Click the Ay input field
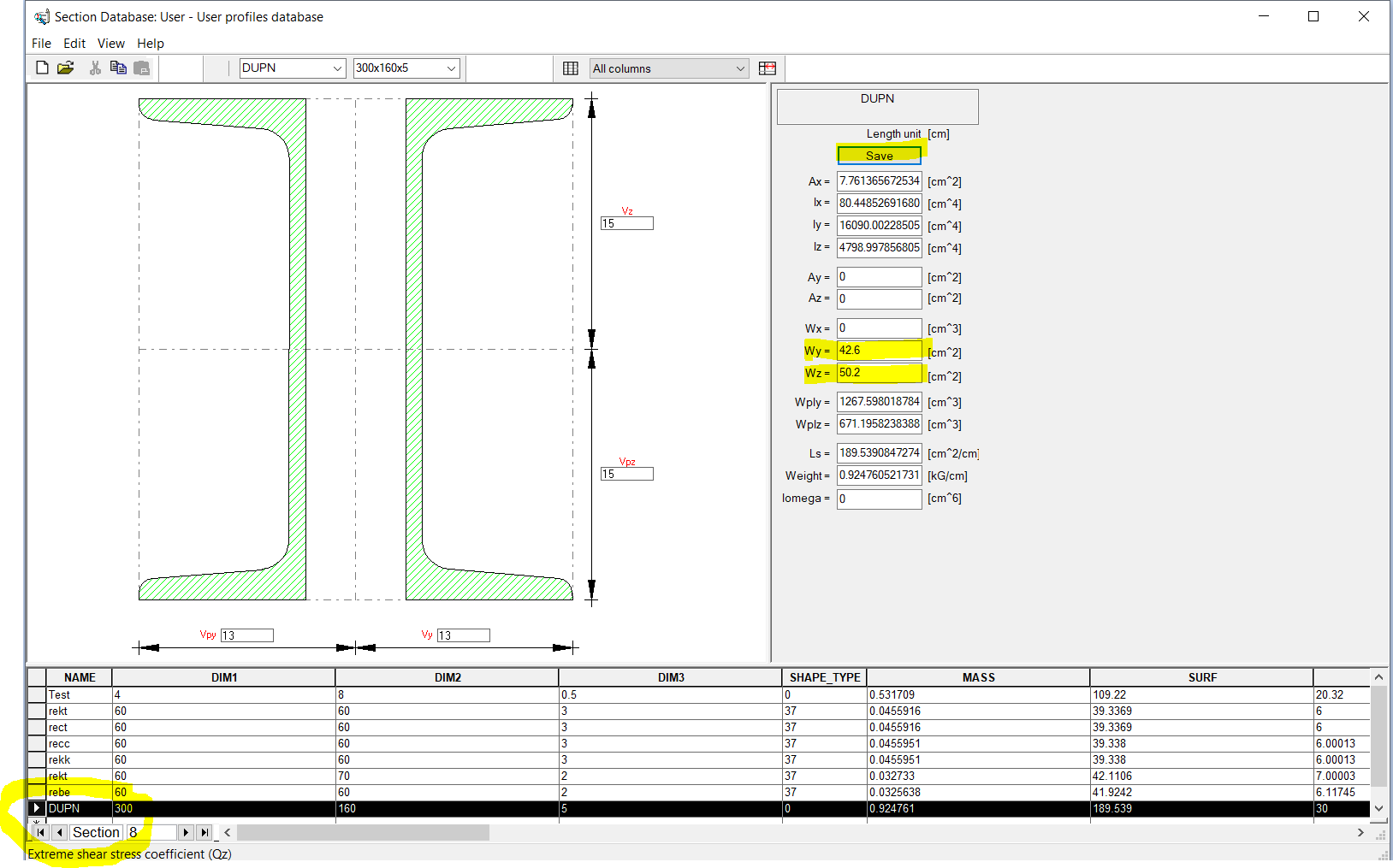Screen dimensions: 1393x868 [x=879, y=277]
